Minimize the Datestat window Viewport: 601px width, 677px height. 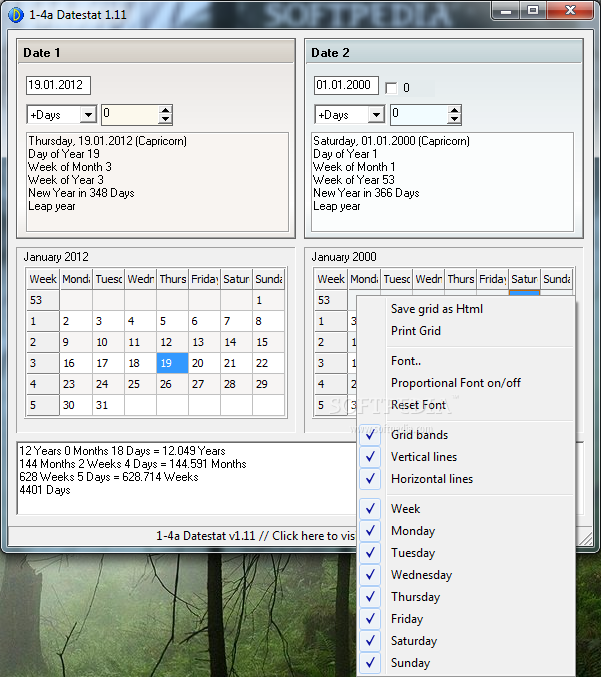coord(506,10)
